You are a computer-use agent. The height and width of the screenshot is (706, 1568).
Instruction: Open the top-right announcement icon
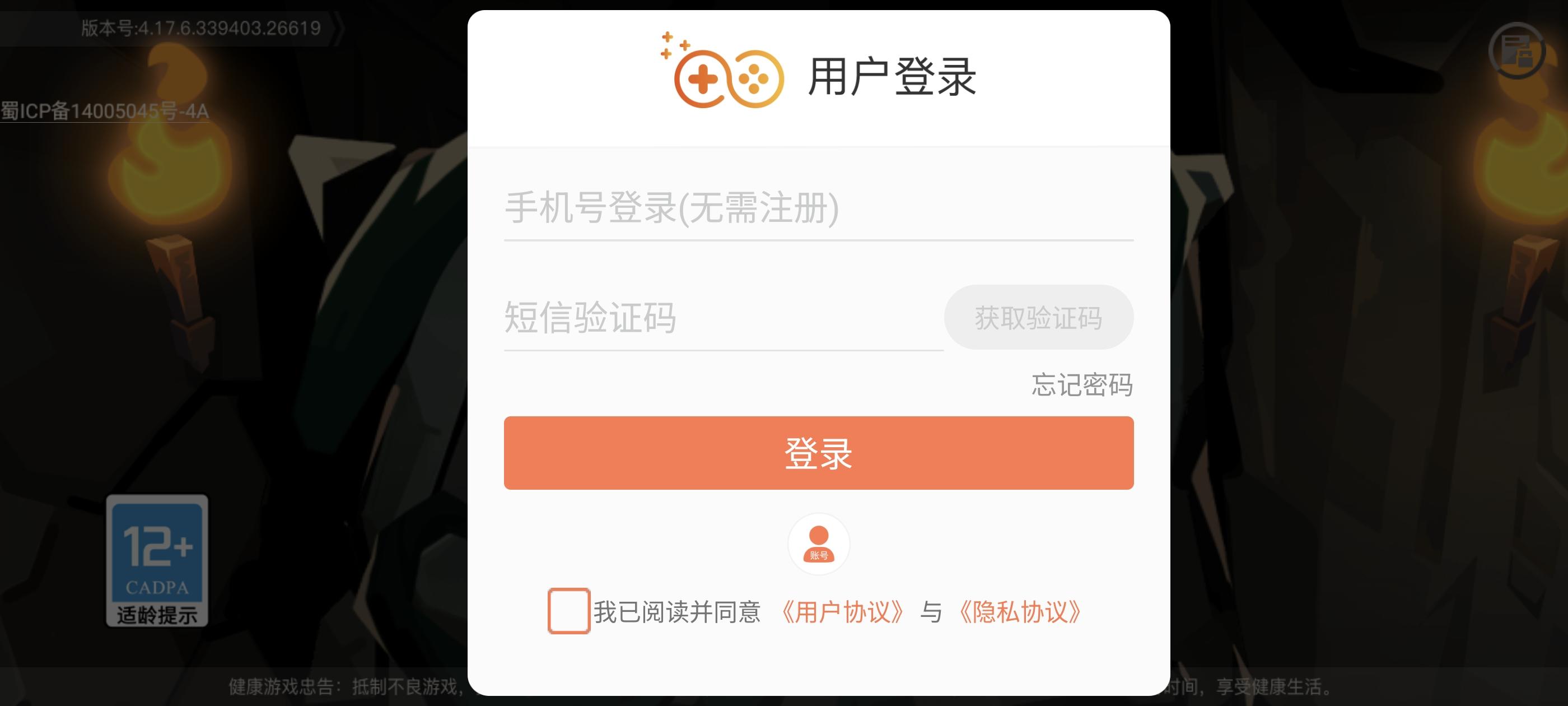[1517, 50]
